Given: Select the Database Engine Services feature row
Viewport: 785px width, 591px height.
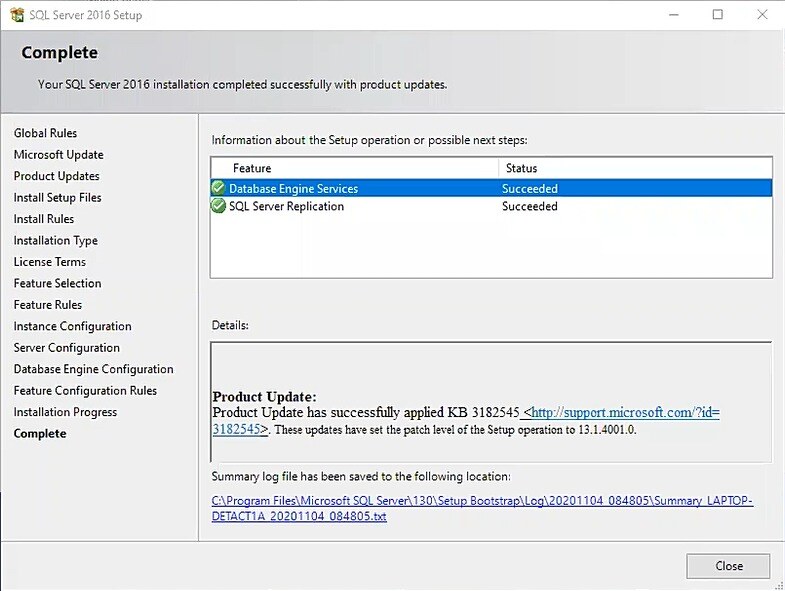Looking at the screenshot, I should point(491,188).
